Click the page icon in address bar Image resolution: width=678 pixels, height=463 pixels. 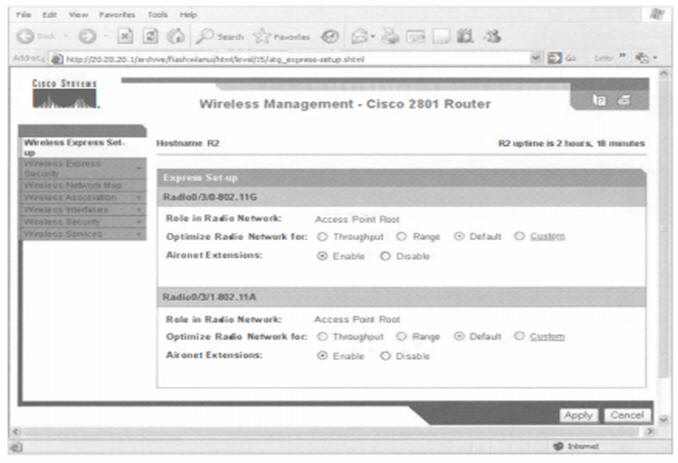click(x=57, y=59)
